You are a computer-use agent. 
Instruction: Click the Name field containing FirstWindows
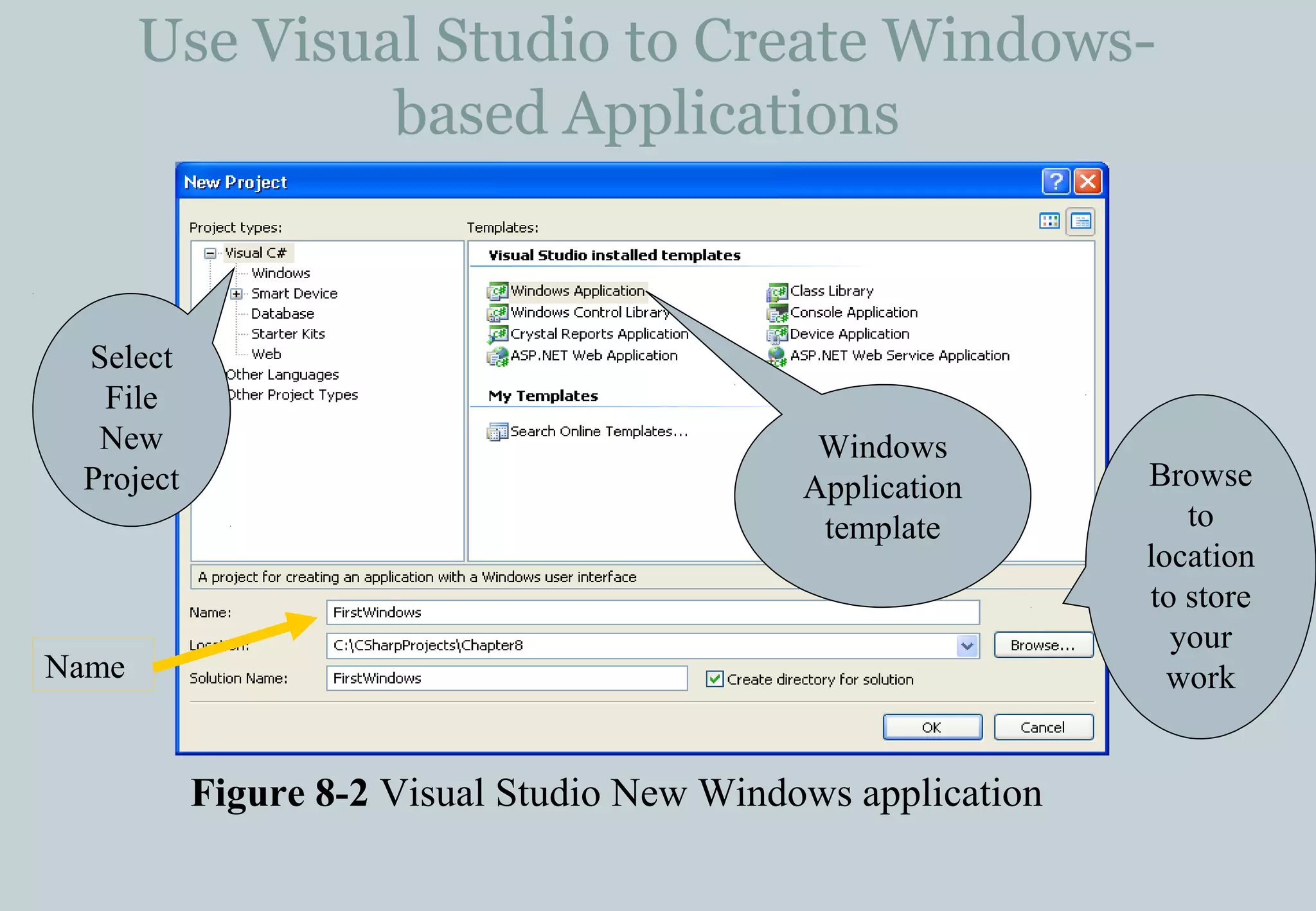(653, 612)
